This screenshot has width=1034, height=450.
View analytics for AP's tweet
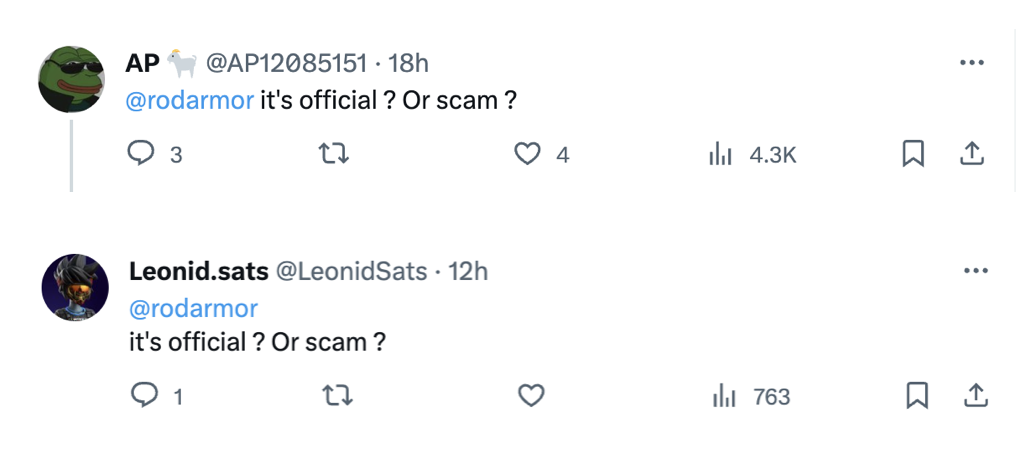coord(721,154)
